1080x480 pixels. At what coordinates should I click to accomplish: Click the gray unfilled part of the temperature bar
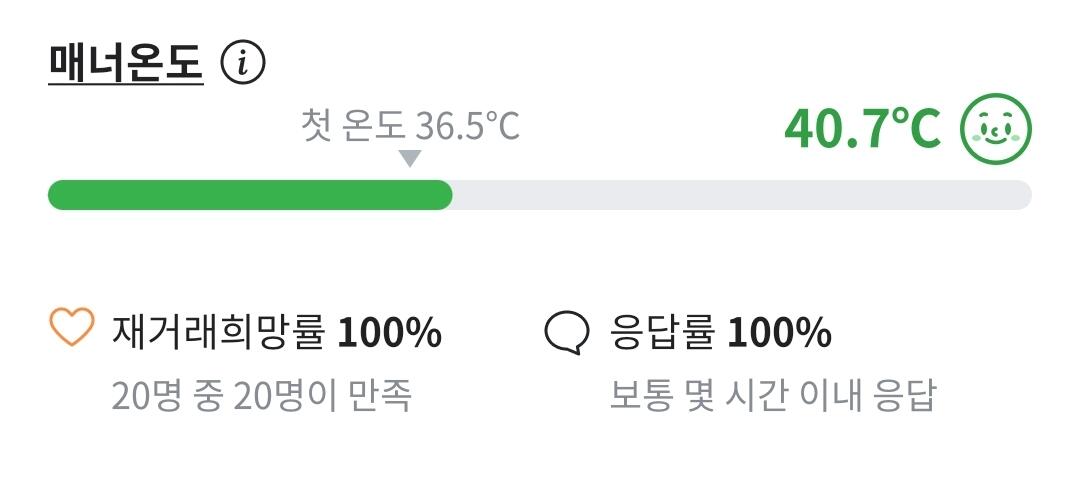740,195
